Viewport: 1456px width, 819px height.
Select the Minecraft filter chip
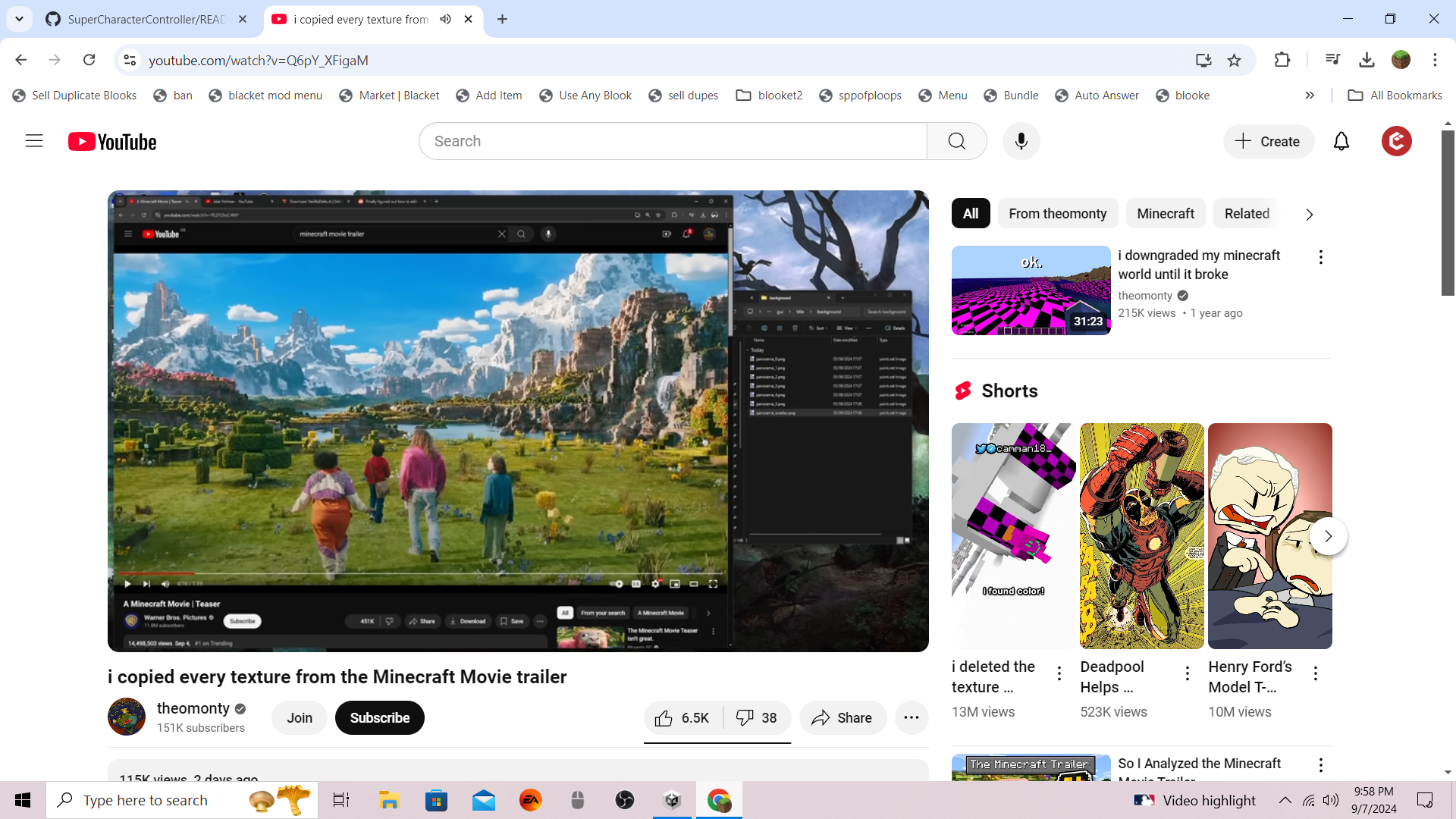[x=1165, y=214]
